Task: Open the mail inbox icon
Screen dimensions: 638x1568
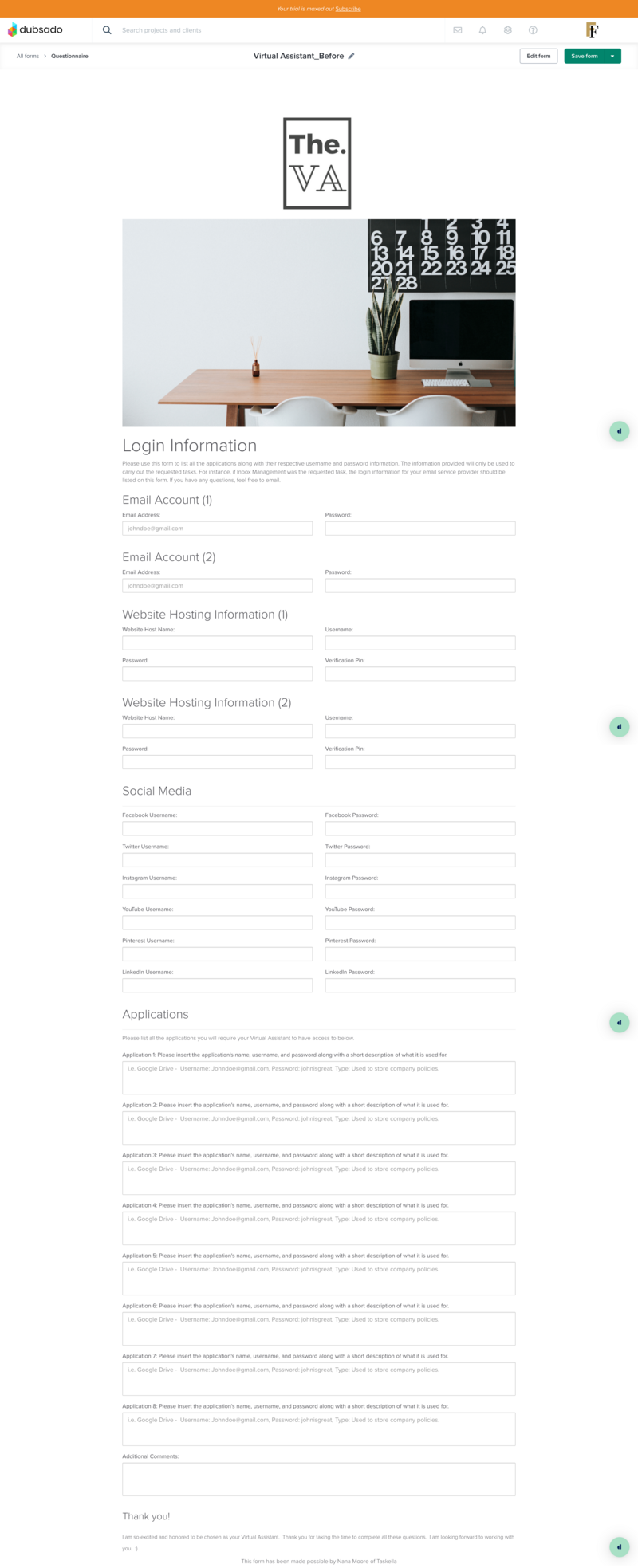Action: point(458,30)
